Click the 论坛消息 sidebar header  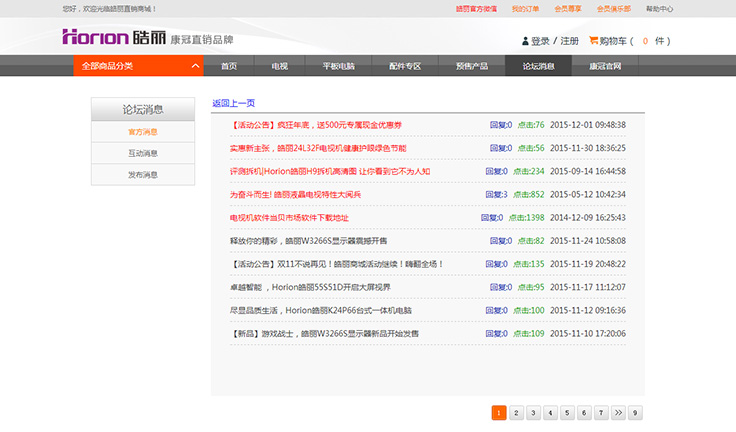tap(143, 109)
